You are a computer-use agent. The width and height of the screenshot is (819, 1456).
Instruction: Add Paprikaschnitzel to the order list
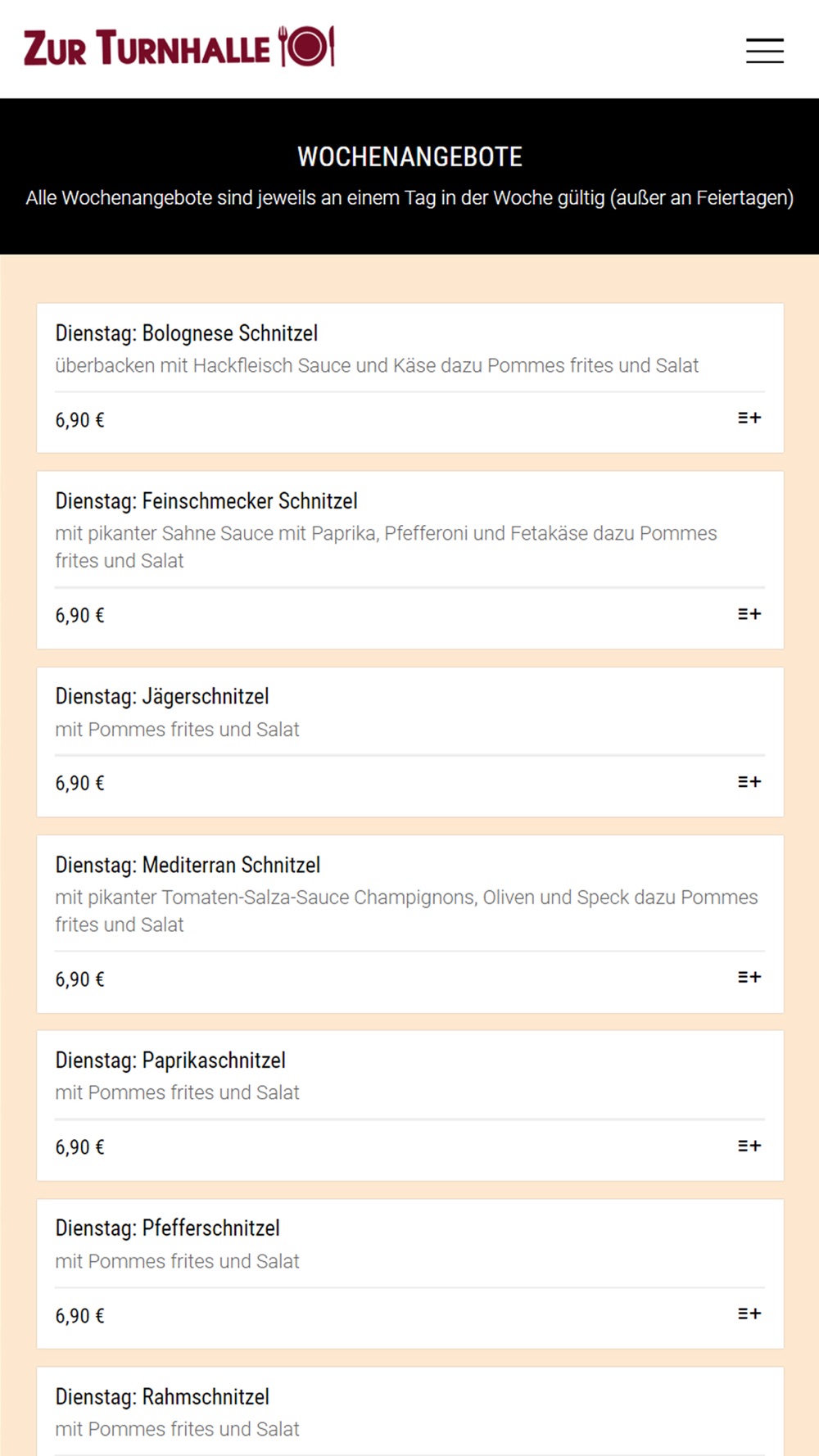coord(749,1146)
